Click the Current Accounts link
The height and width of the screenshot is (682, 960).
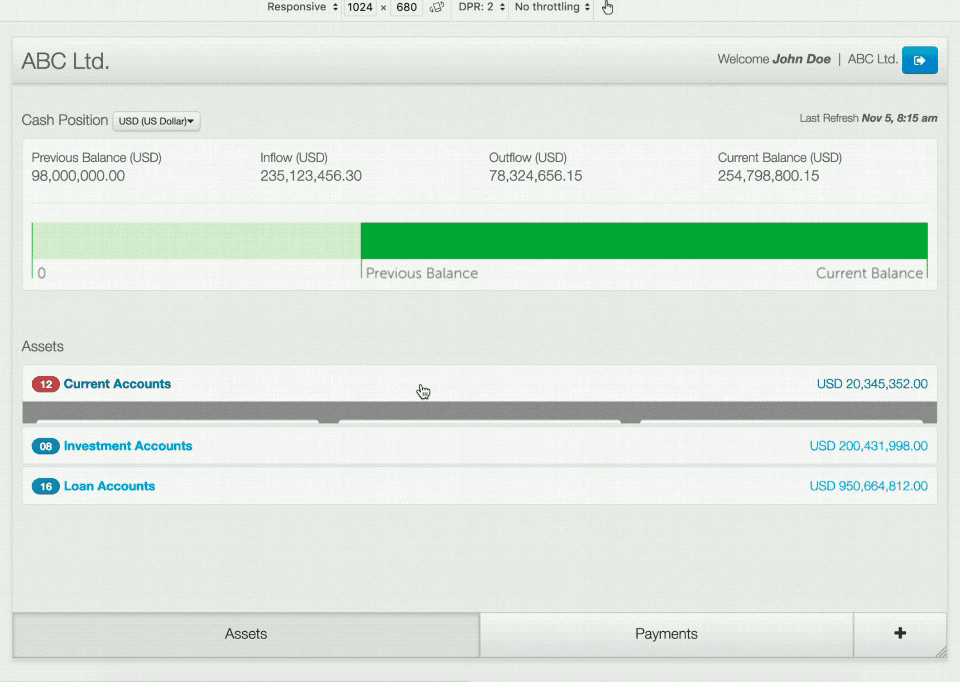tap(117, 384)
